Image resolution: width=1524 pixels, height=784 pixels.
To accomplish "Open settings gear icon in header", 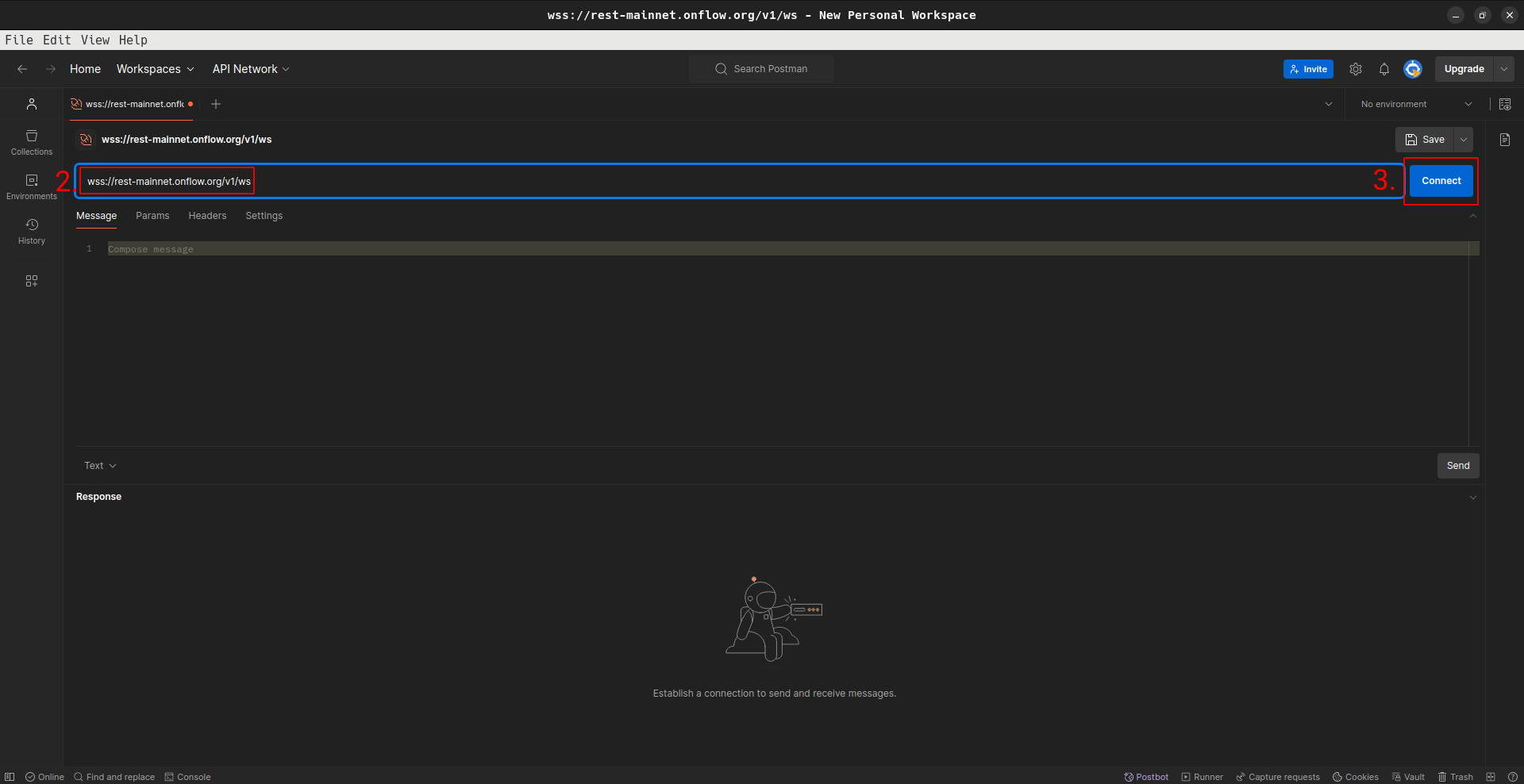I will [x=1356, y=69].
